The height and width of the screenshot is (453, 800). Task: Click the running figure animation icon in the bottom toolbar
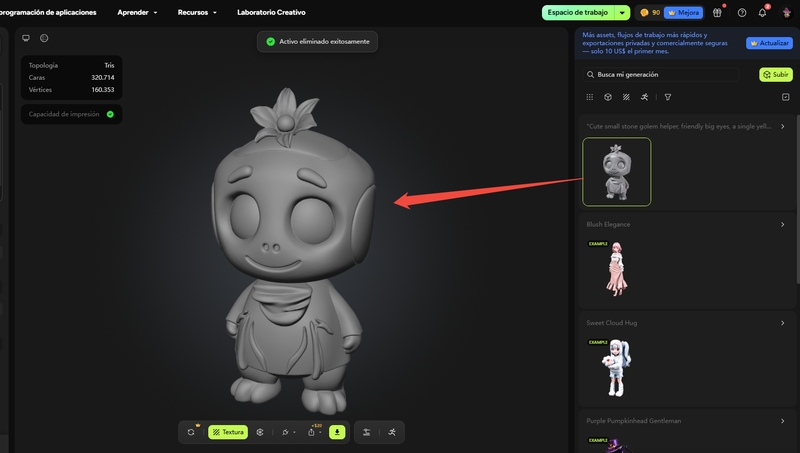392,432
